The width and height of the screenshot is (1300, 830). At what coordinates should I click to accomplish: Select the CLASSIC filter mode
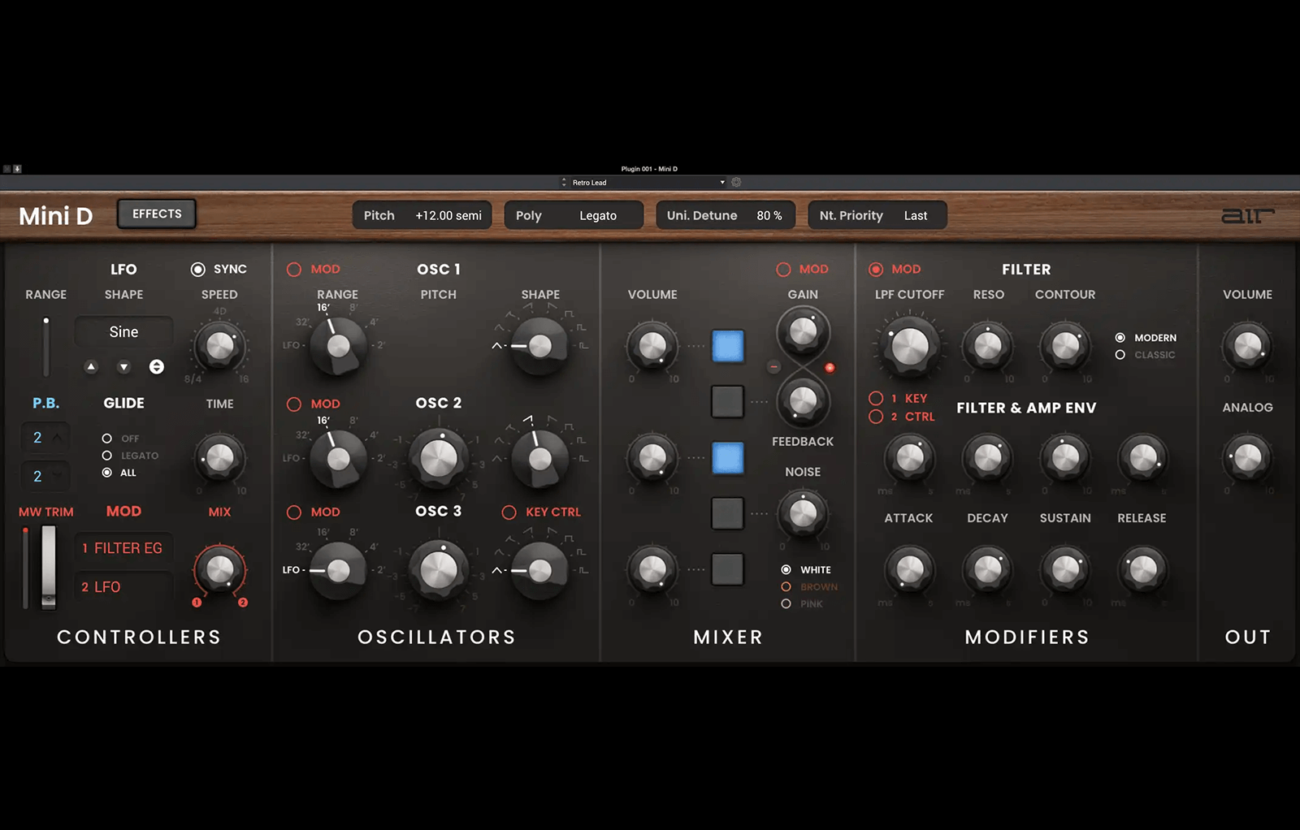click(1120, 355)
